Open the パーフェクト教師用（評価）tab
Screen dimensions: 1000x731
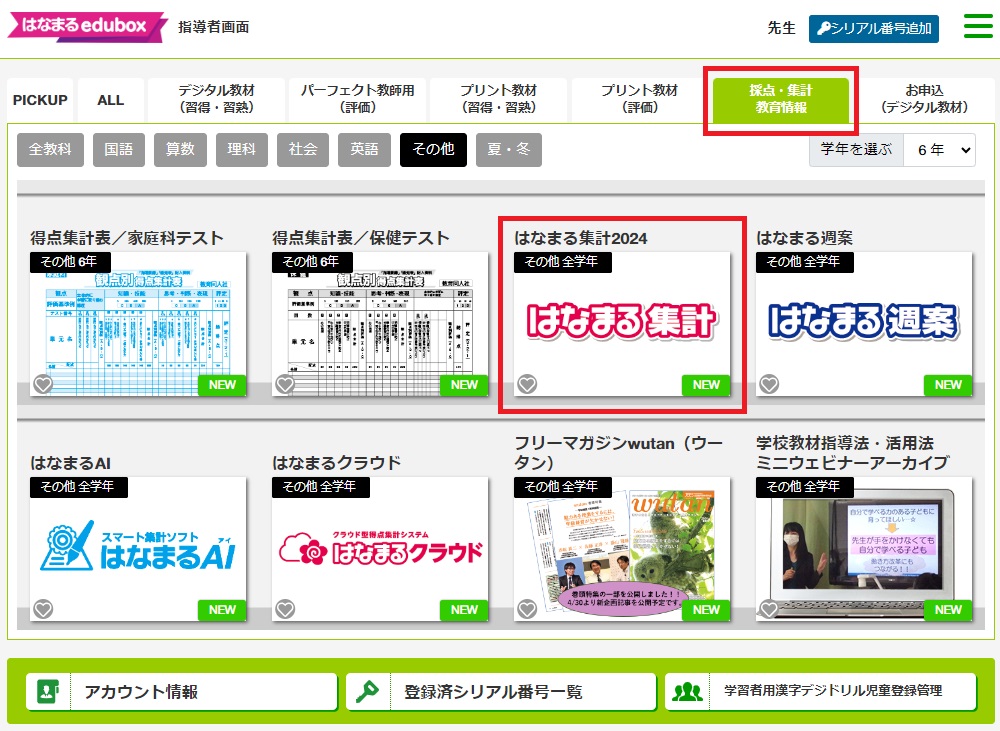click(x=357, y=100)
